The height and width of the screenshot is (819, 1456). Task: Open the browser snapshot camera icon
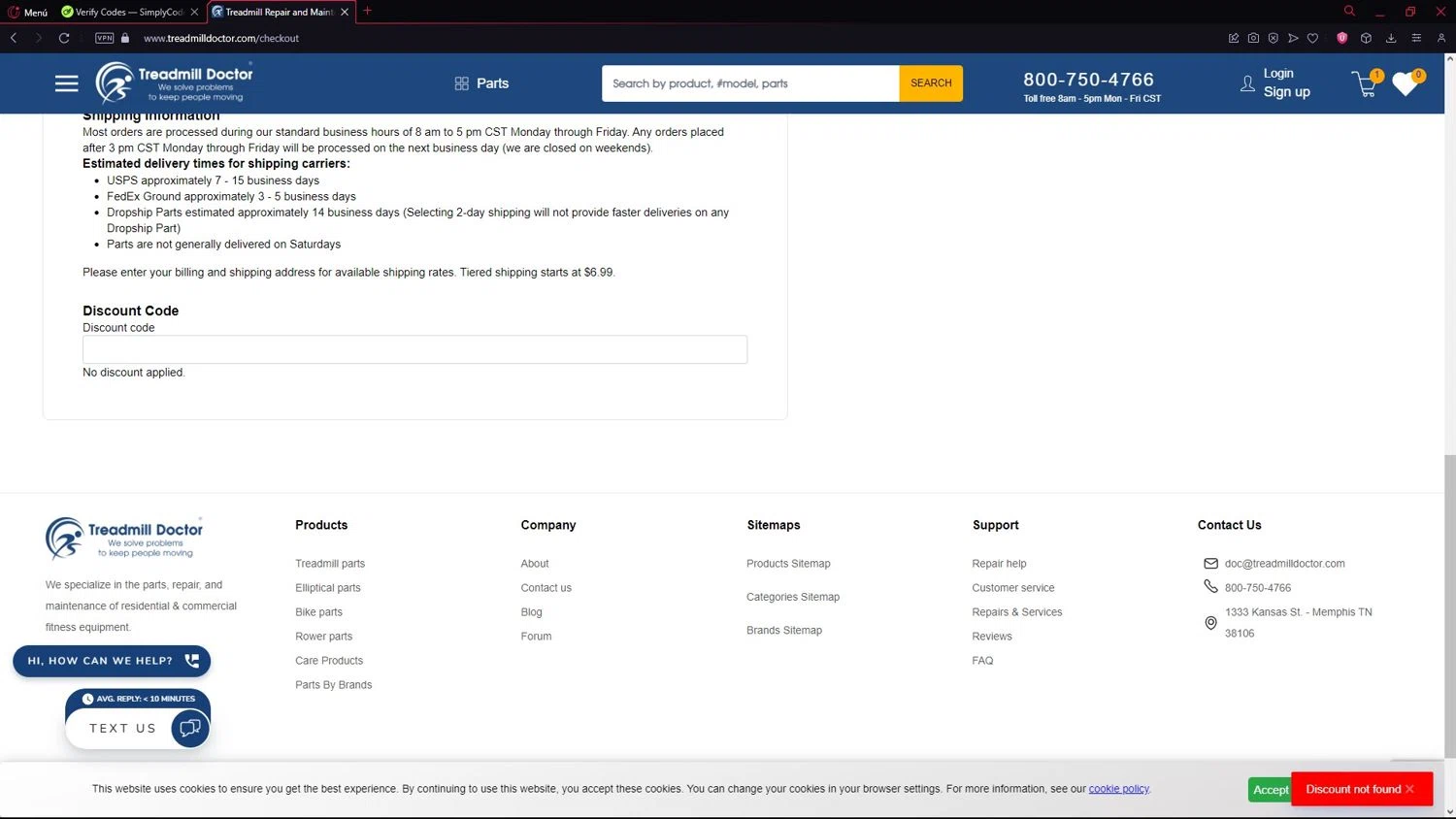point(1253,38)
